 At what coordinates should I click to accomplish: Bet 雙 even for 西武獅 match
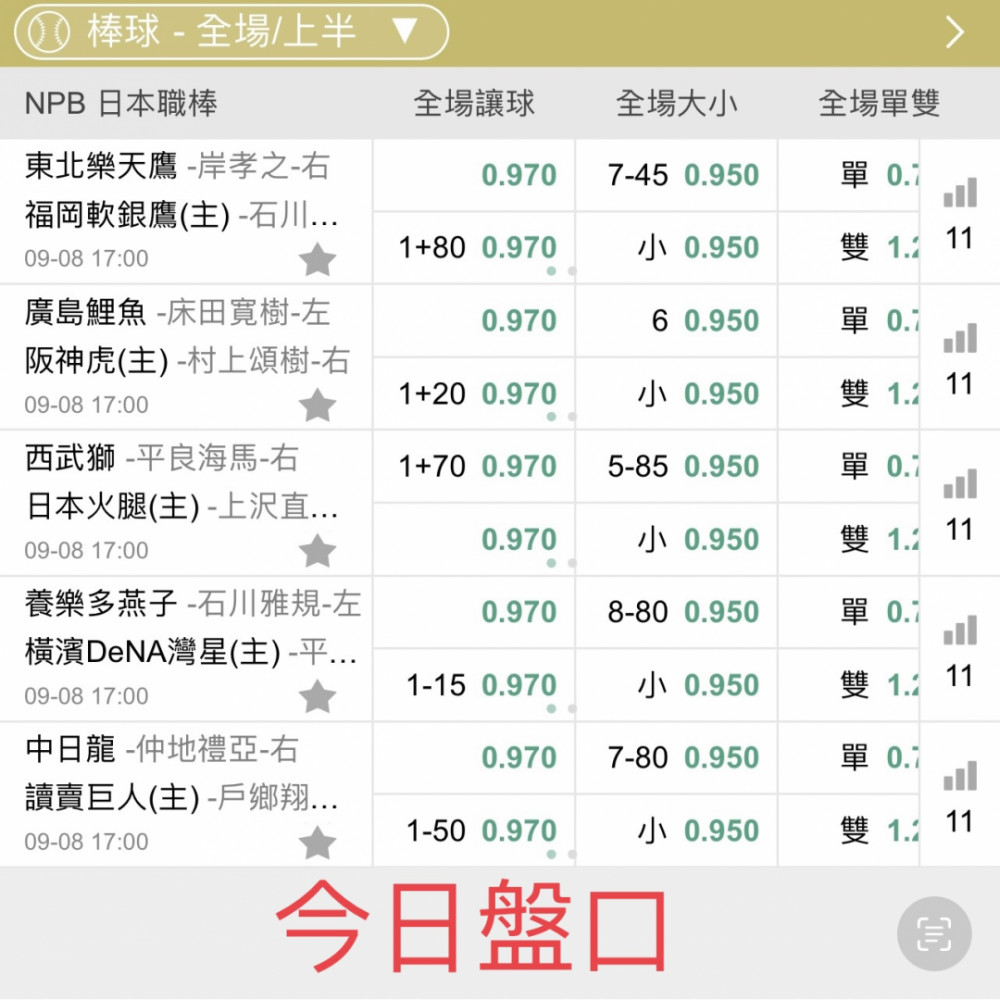click(849, 540)
